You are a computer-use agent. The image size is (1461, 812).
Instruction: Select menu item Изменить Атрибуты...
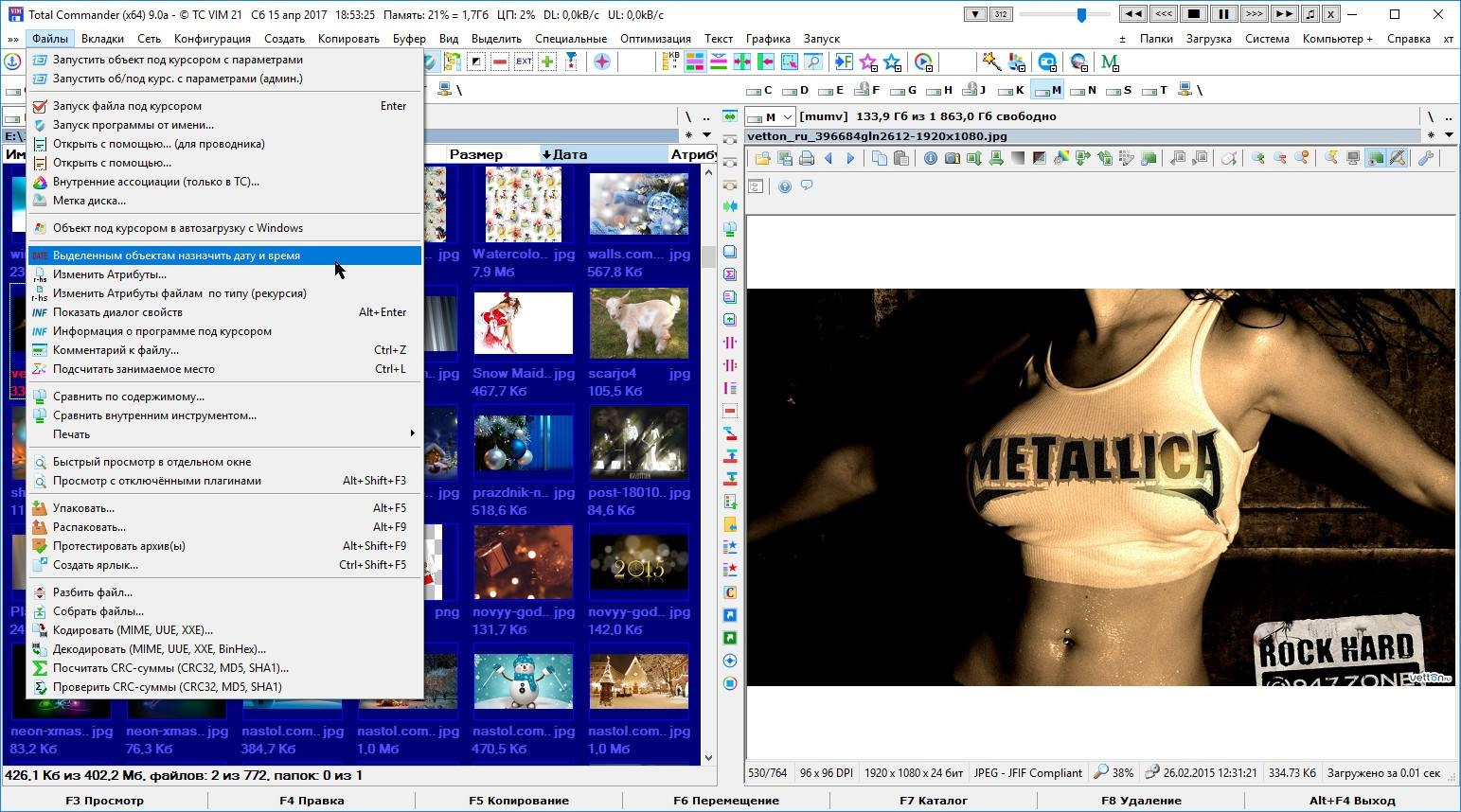click(x=224, y=274)
